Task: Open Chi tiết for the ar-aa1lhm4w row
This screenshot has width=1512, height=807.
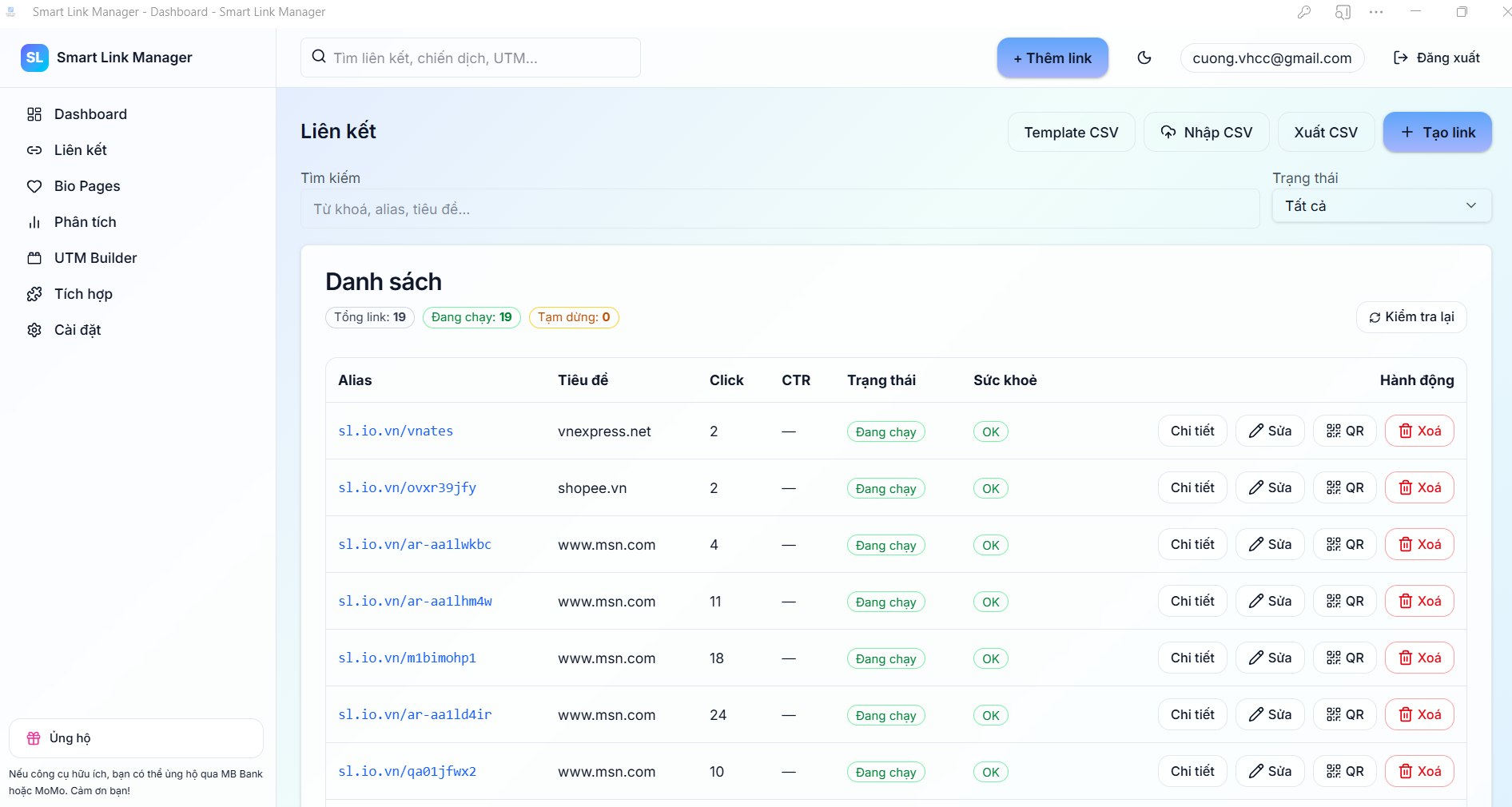Action: click(1192, 601)
